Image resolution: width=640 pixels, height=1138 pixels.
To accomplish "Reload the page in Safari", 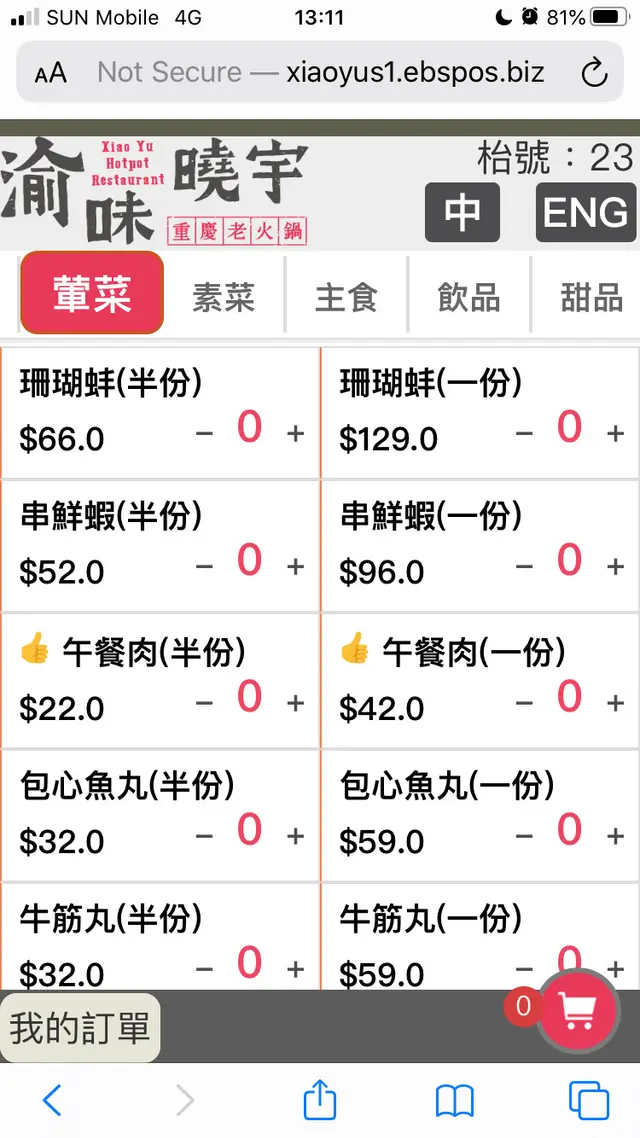I will [594, 72].
